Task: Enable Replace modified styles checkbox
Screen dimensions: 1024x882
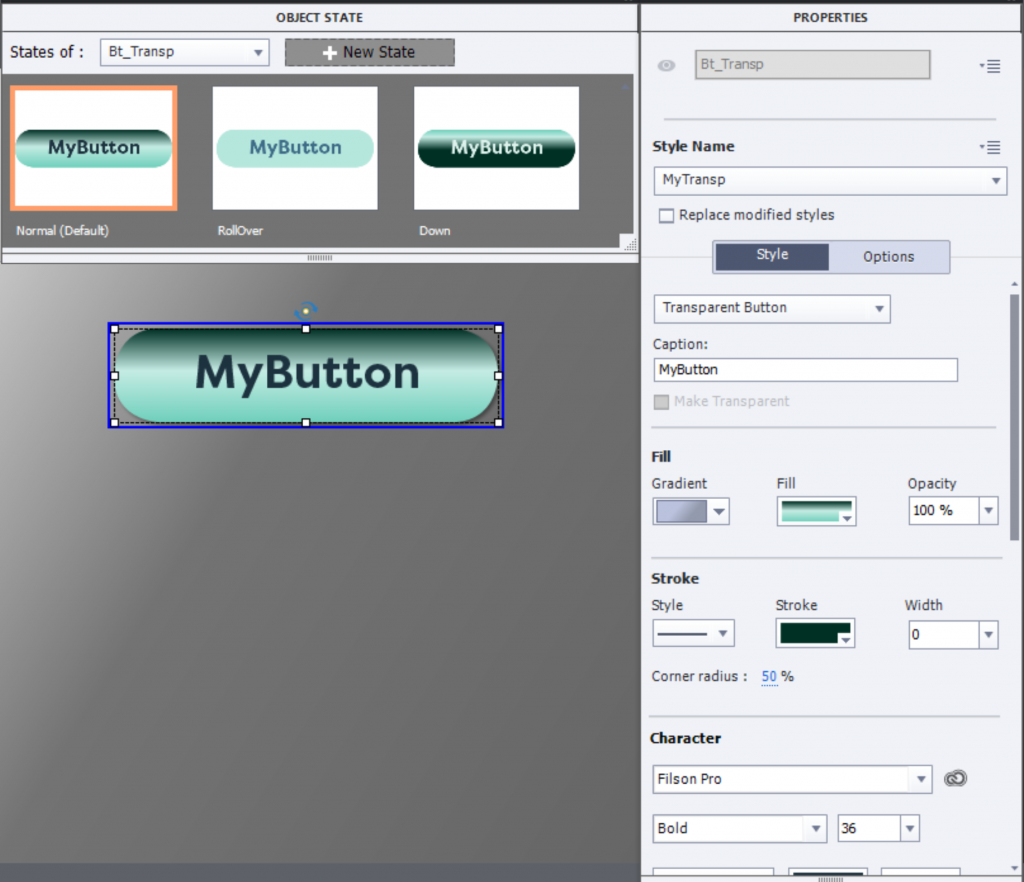Action: [x=666, y=215]
